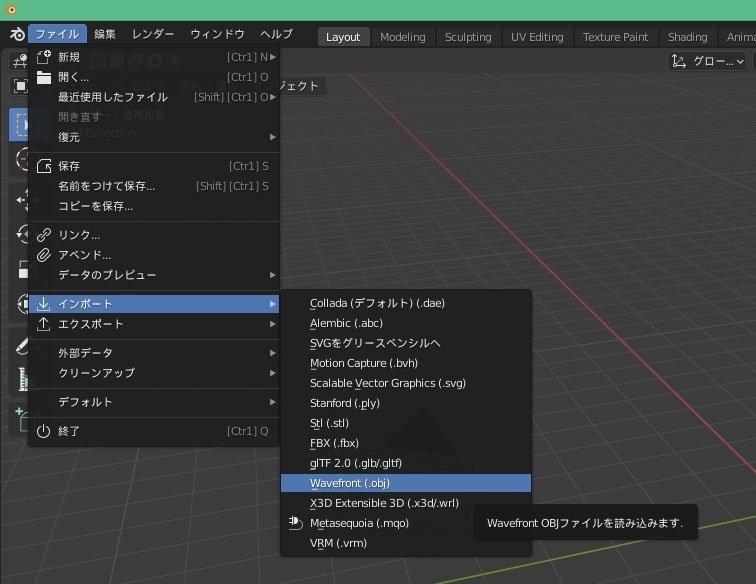Click the save icon beside 保存
Viewport: 756px width, 584px height.
[x=44, y=166]
